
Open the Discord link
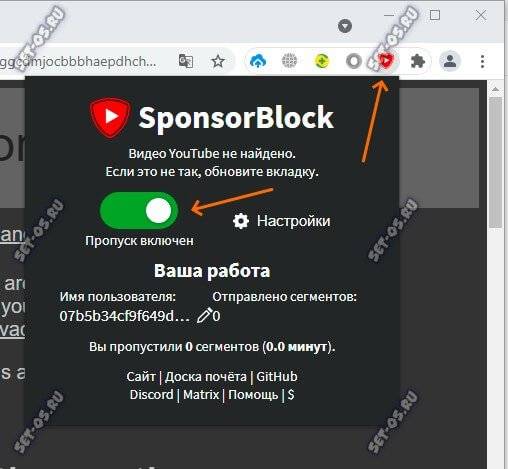152,395
